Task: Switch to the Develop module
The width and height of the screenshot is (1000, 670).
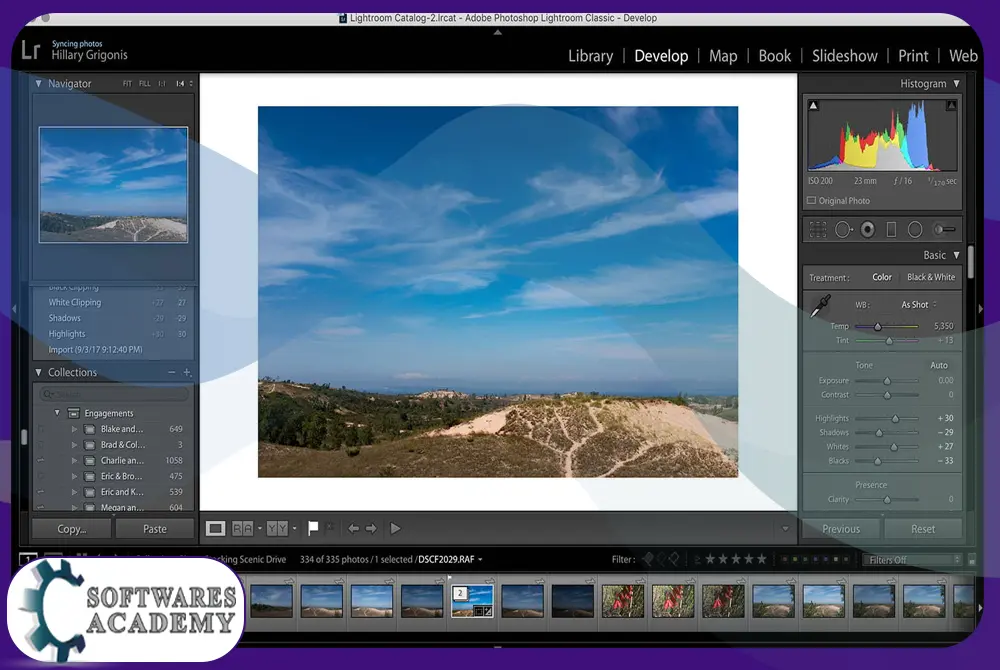Action: pyautogui.click(x=661, y=56)
